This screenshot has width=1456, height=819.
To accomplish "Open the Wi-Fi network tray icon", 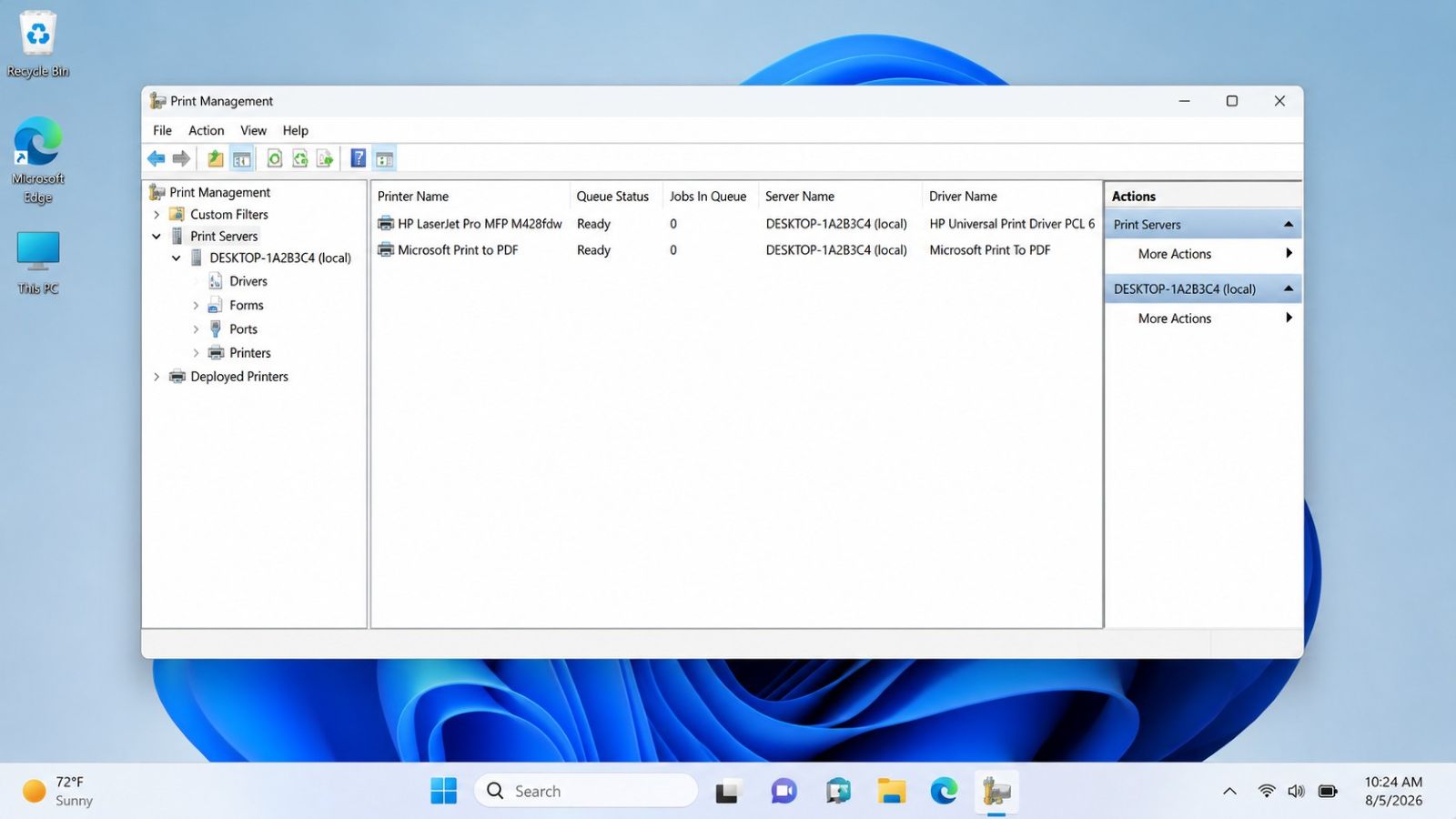I will tap(1267, 791).
